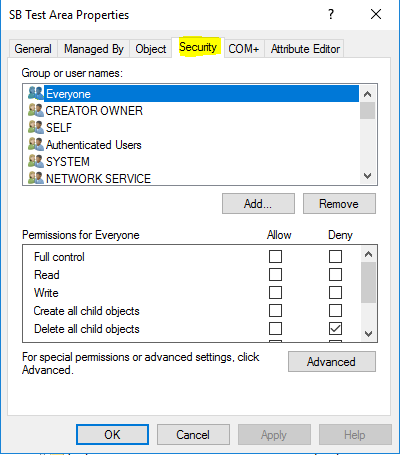Click the SELF principal icon
This screenshot has height=455, width=400.
click(x=36, y=127)
